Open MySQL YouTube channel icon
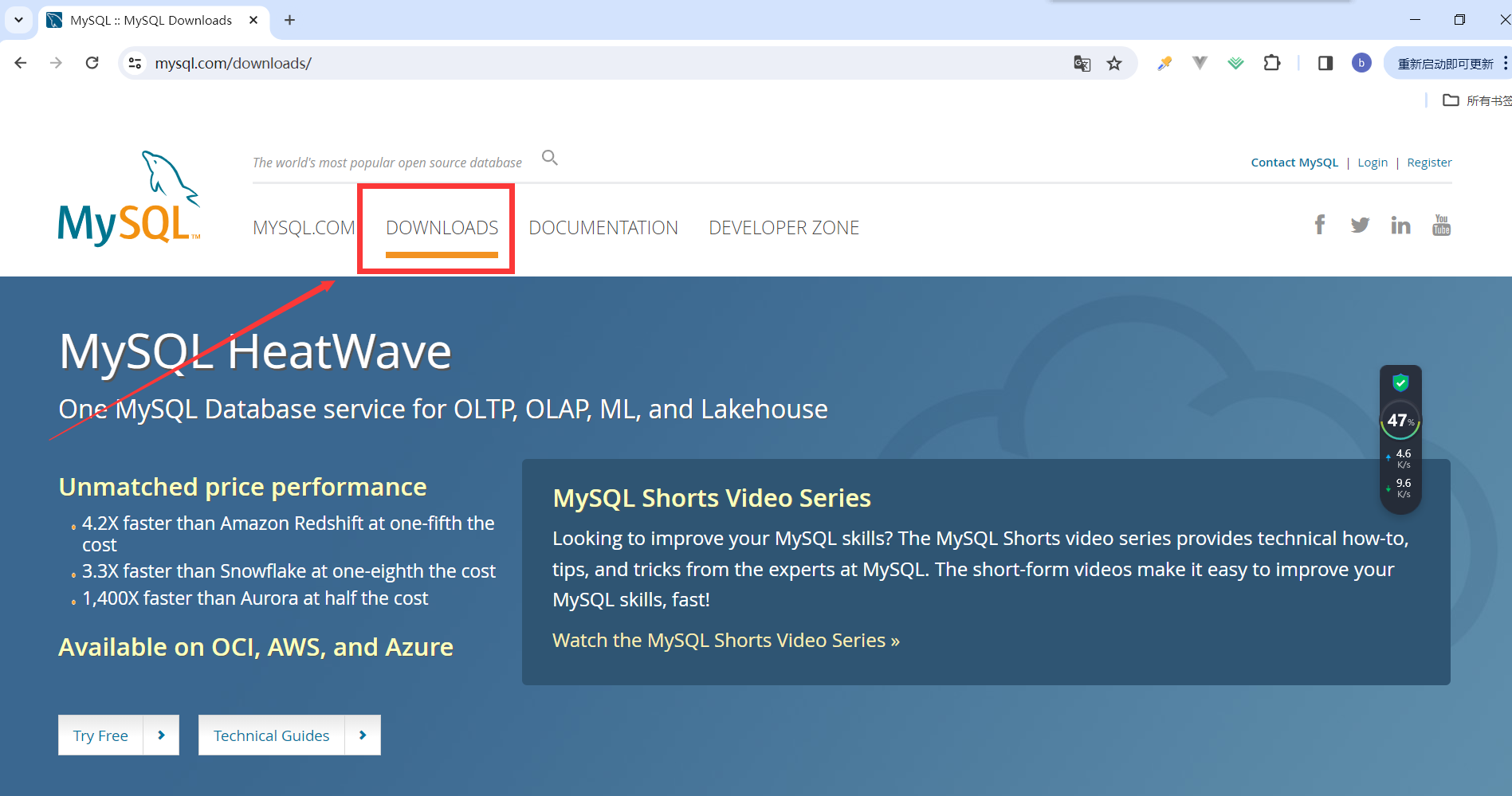 (1441, 225)
